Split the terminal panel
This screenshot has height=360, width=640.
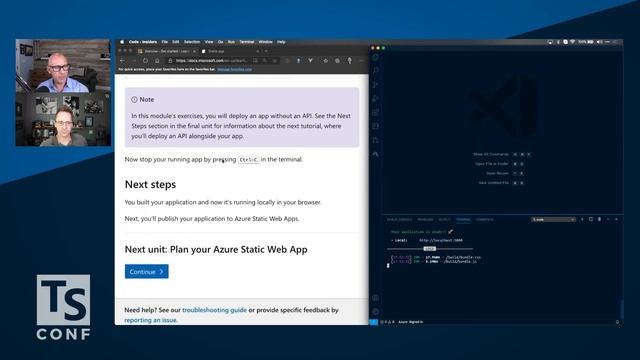click(x=591, y=220)
